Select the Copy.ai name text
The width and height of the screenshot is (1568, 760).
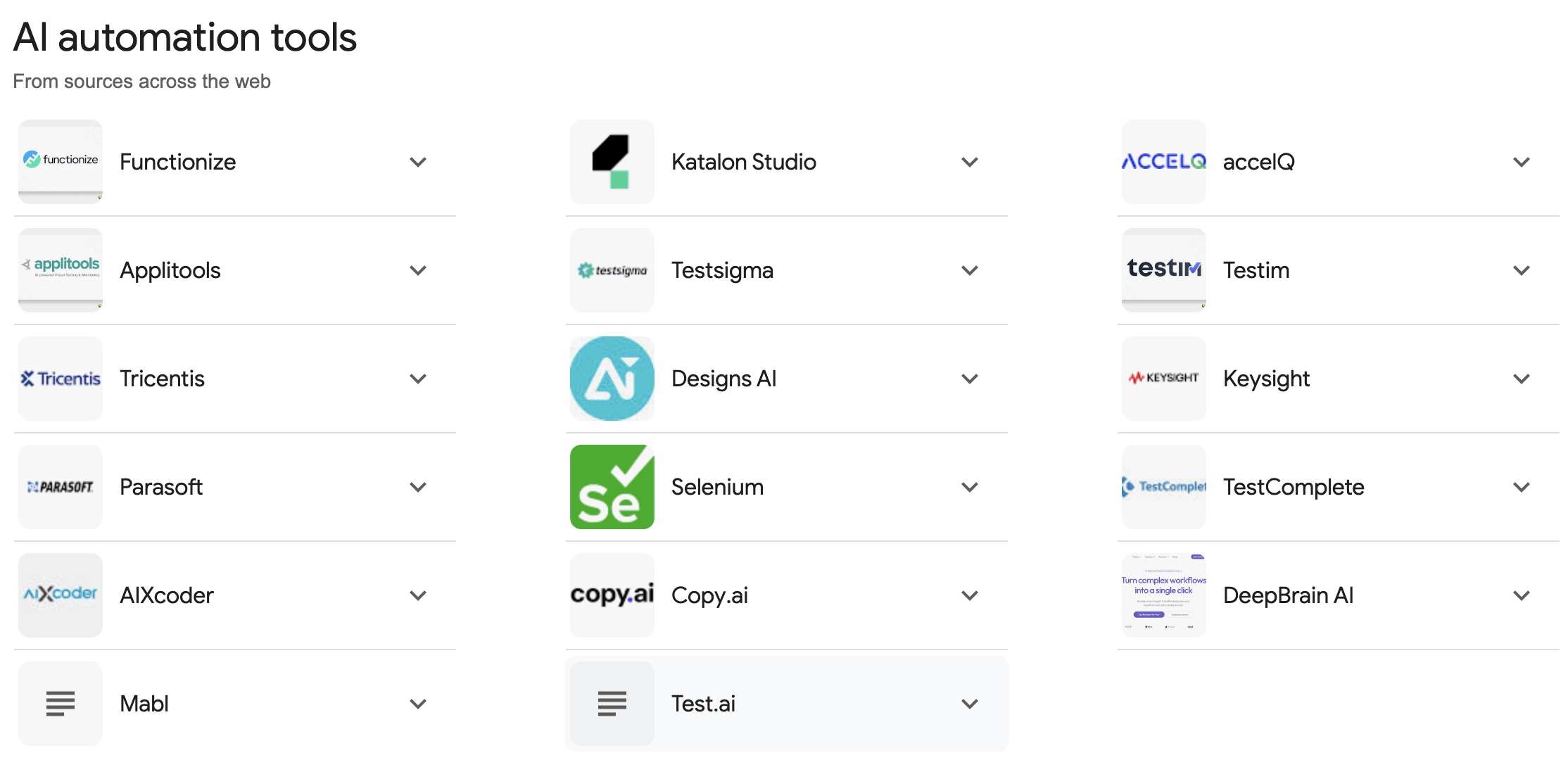[x=709, y=595]
